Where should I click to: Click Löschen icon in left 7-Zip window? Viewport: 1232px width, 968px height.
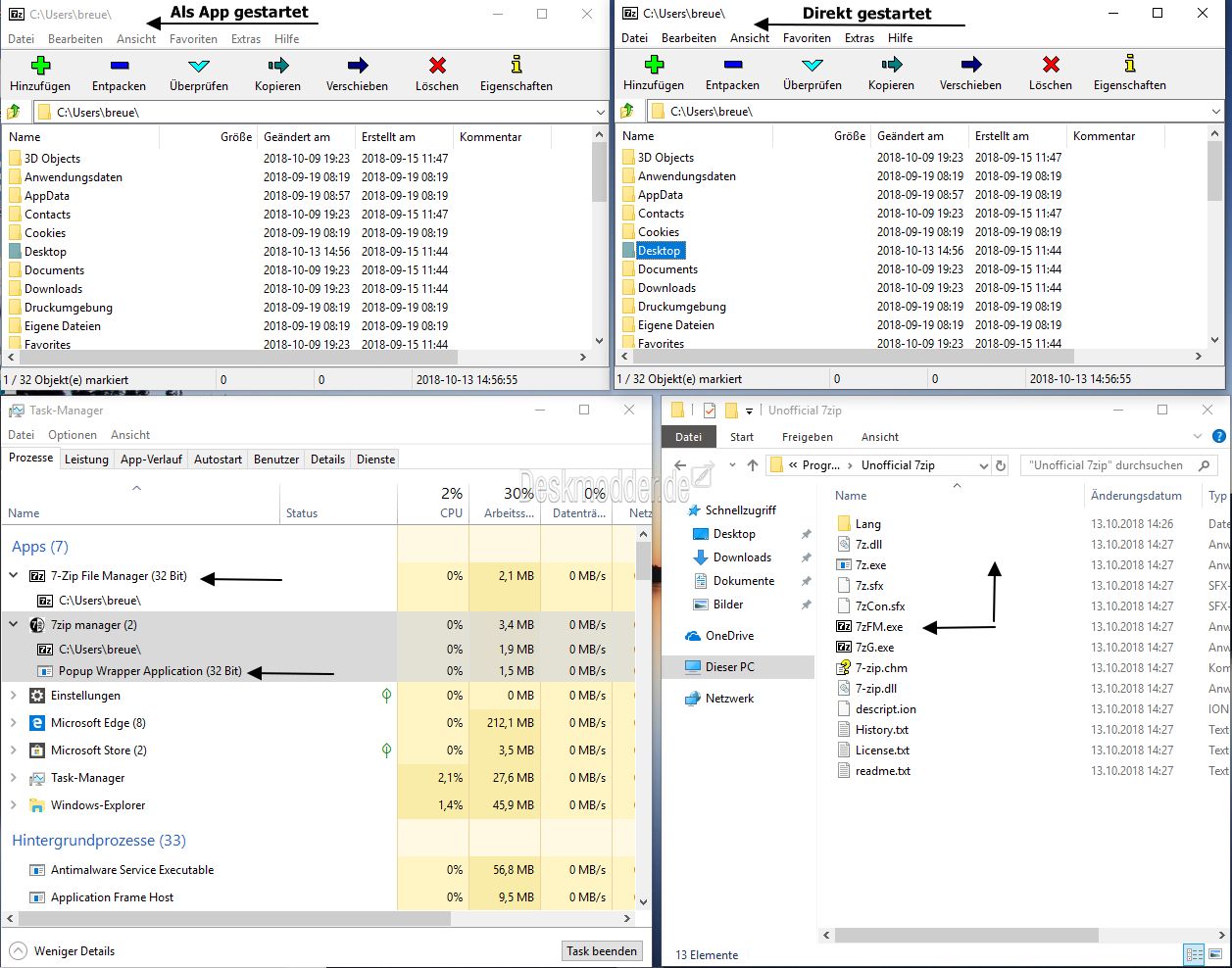(437, 66)
